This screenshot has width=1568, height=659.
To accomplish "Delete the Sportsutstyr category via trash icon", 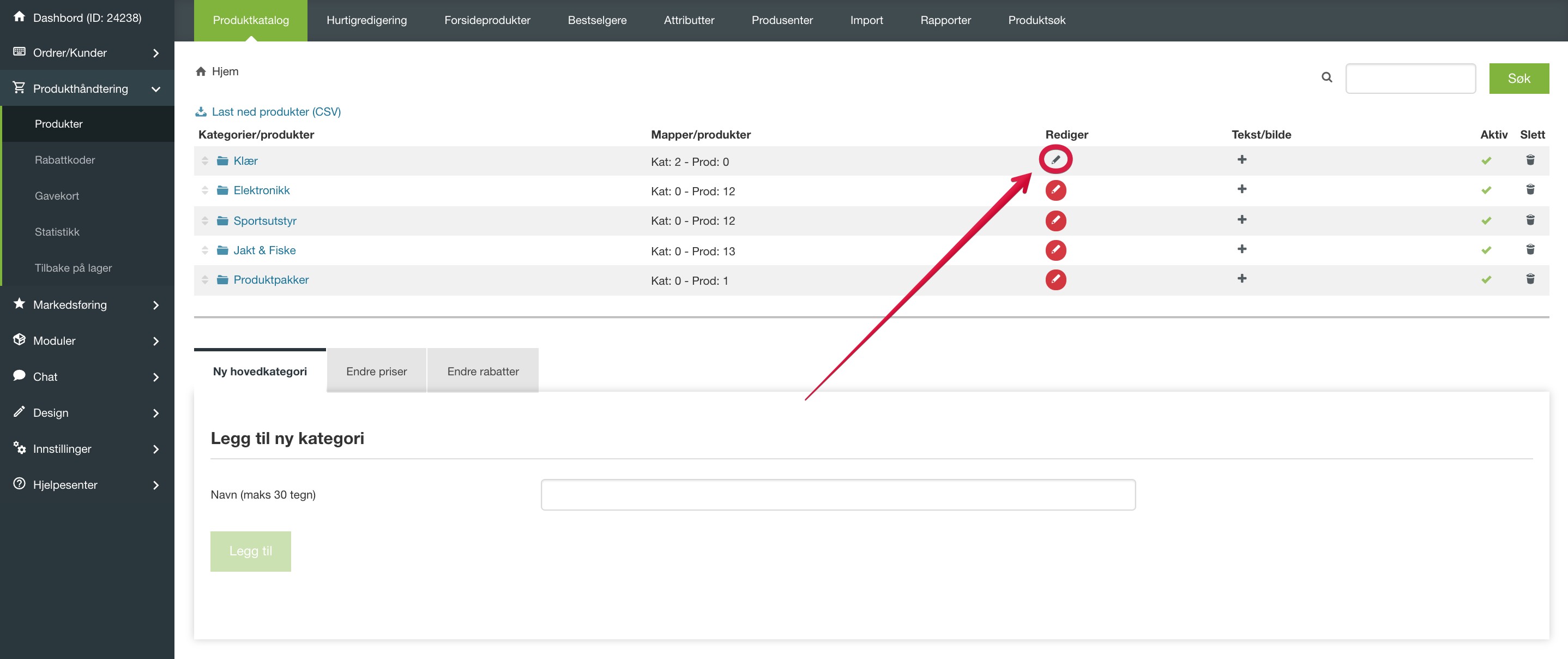I will 1530,220.
